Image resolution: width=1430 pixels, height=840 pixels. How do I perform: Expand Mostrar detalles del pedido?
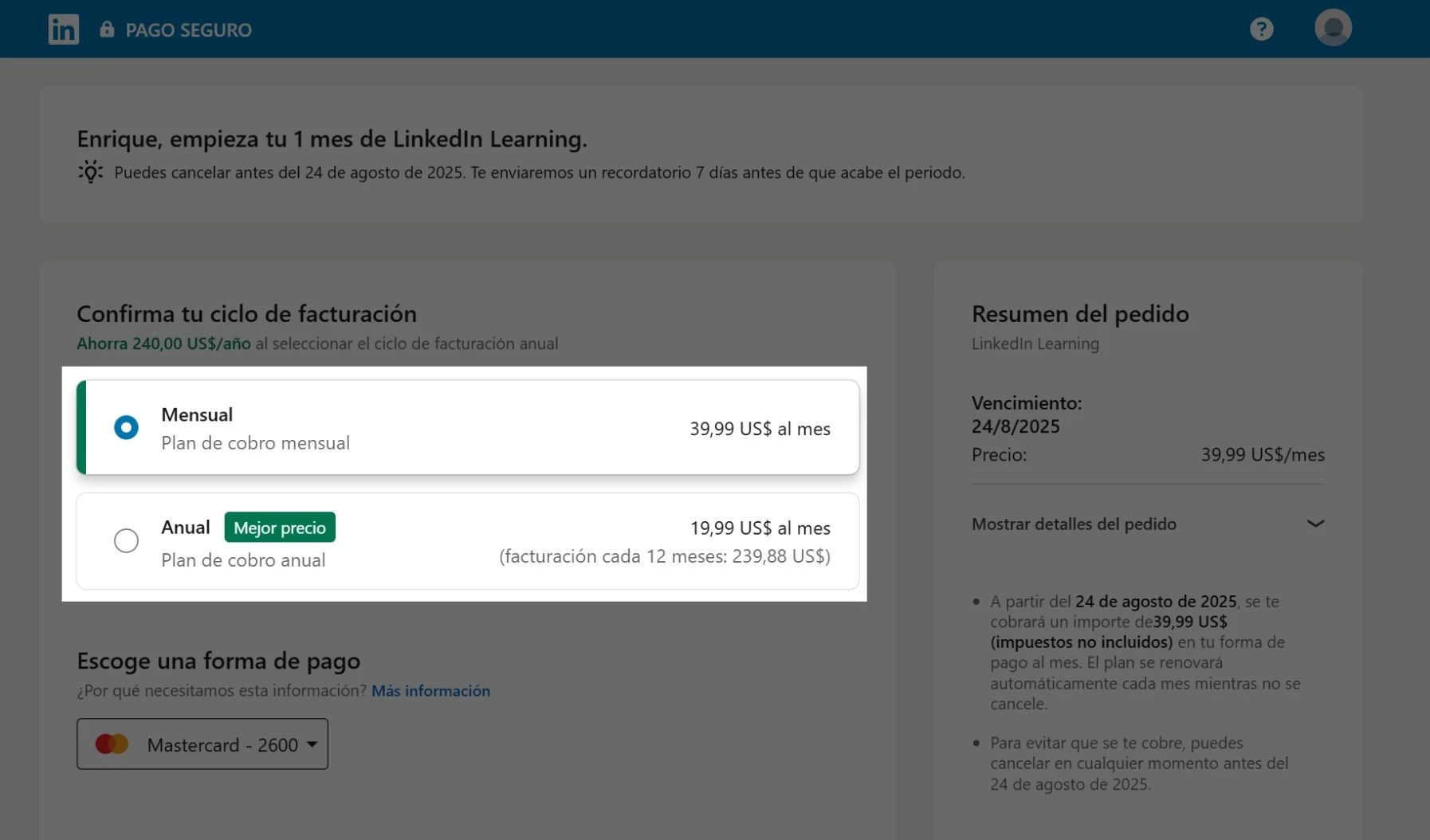point(1074,524)
